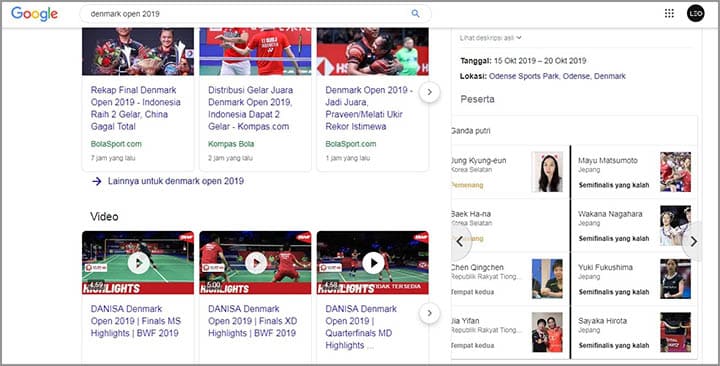Viewport: 720px width, 366px height.
Task: Click Praveen/Melati article thumbnail image
Action: [373, 51]
